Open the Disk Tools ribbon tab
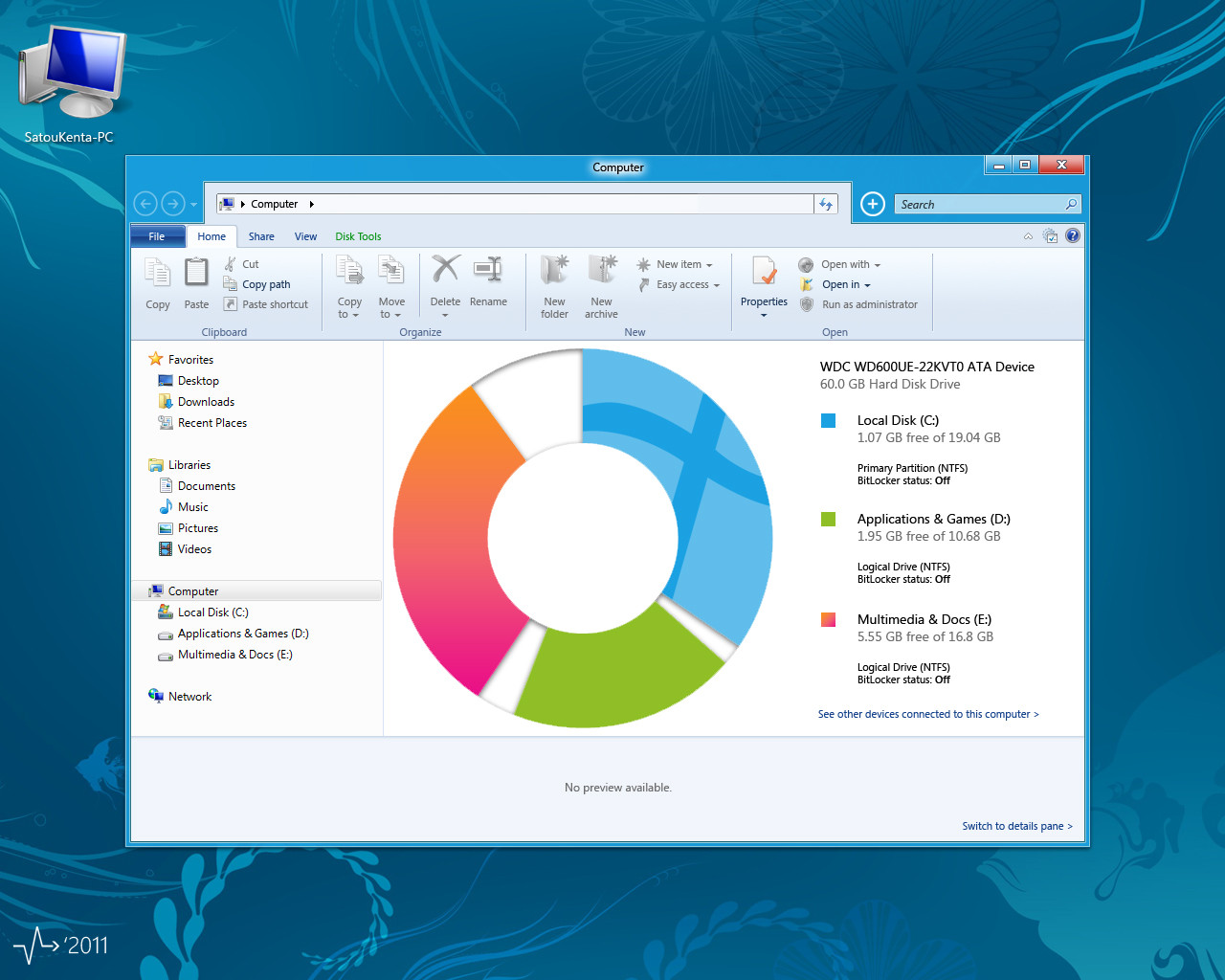The image size is (1225, 980). click(358, 236)
